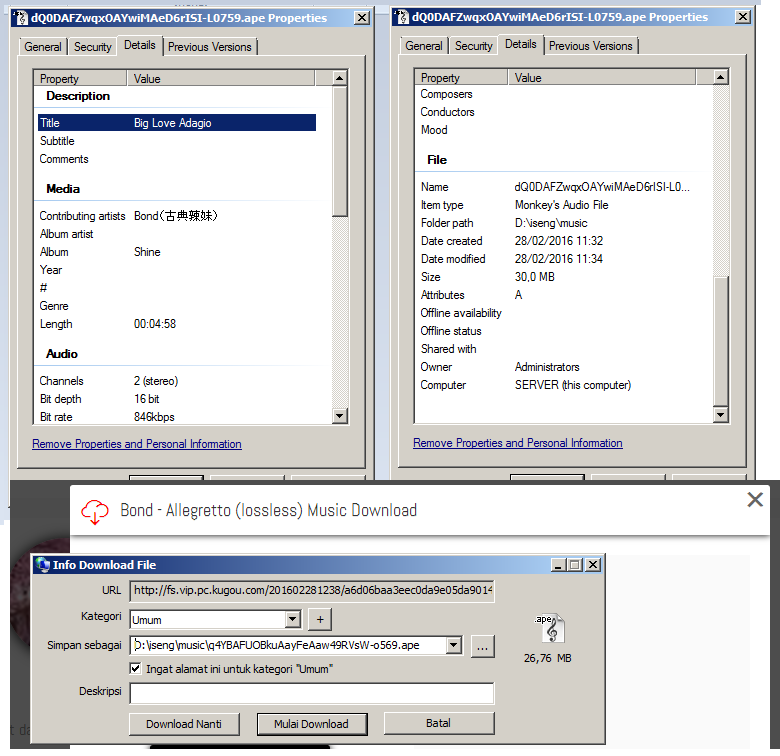The height and width of the screenshot is (756, 780).
Task: Open General tab in right Properties window
Action: pyautogui.click(x=424, y=46)
